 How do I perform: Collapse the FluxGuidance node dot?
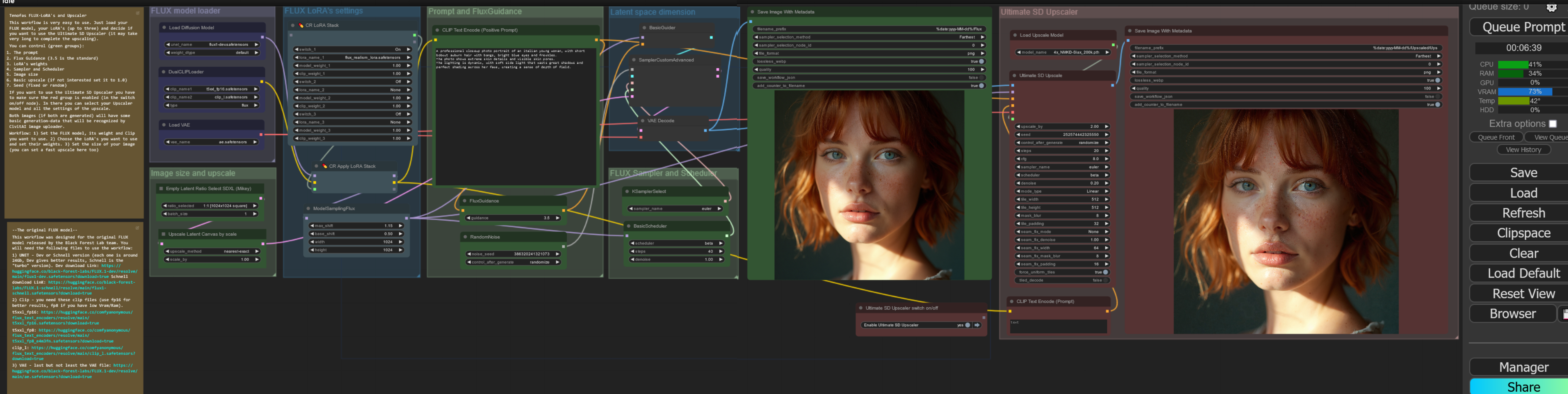pyautogui.click(x=464, y=201)
